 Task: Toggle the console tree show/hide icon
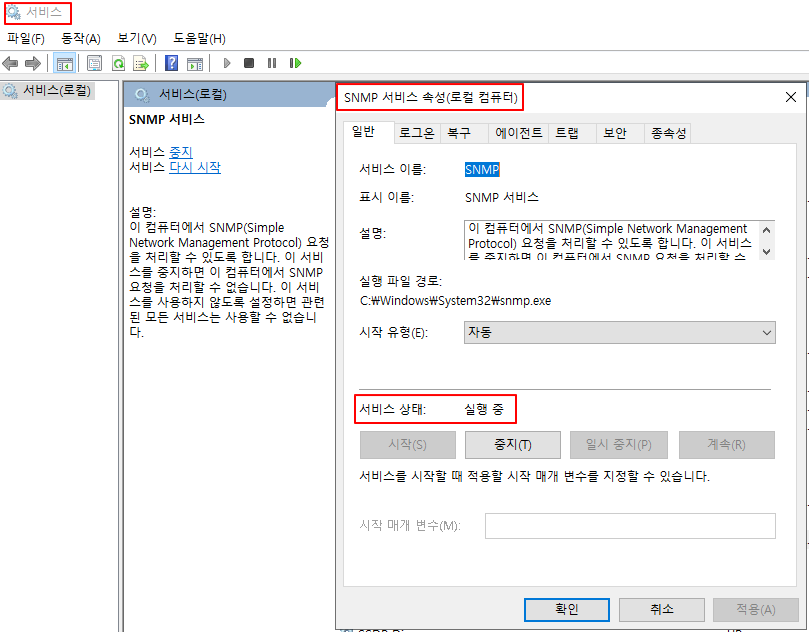(x=65, y=63)
